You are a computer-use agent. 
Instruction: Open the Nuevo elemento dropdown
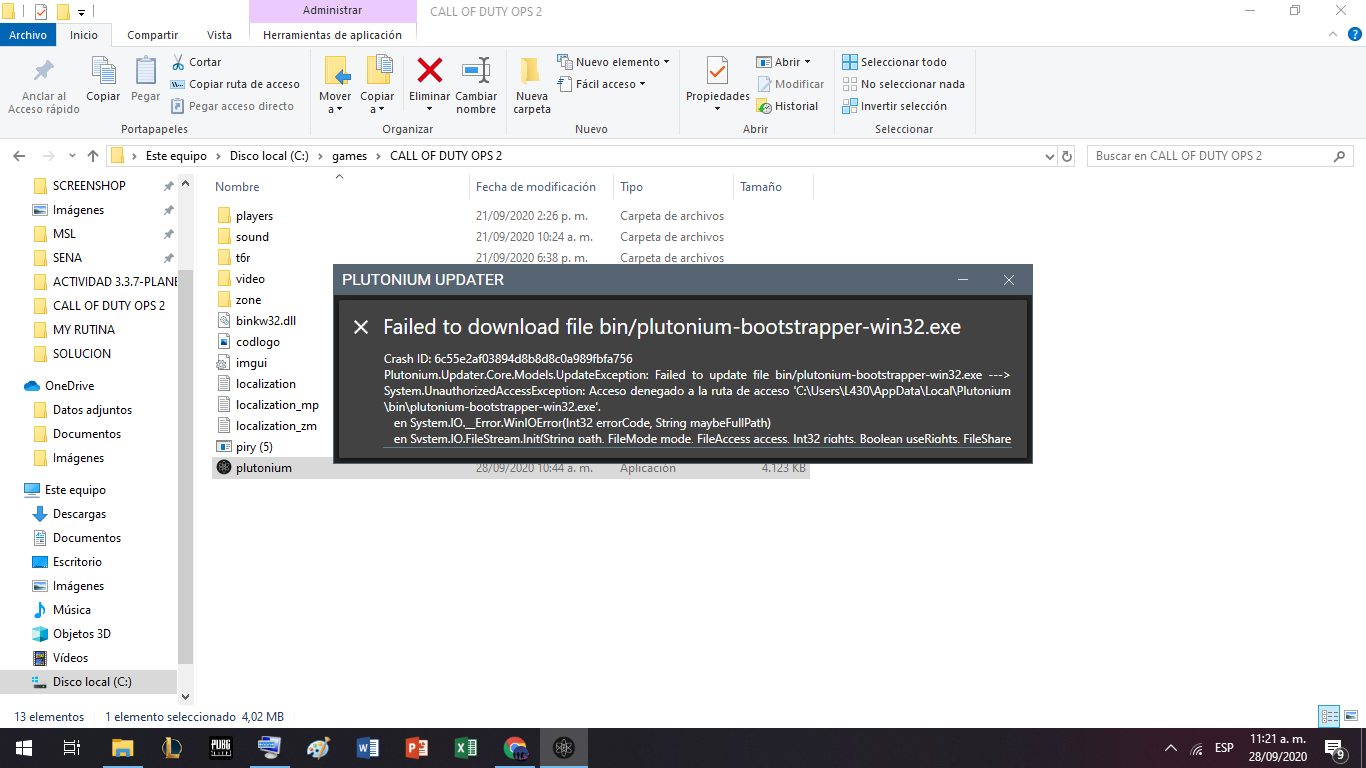[x=613, y=62]
